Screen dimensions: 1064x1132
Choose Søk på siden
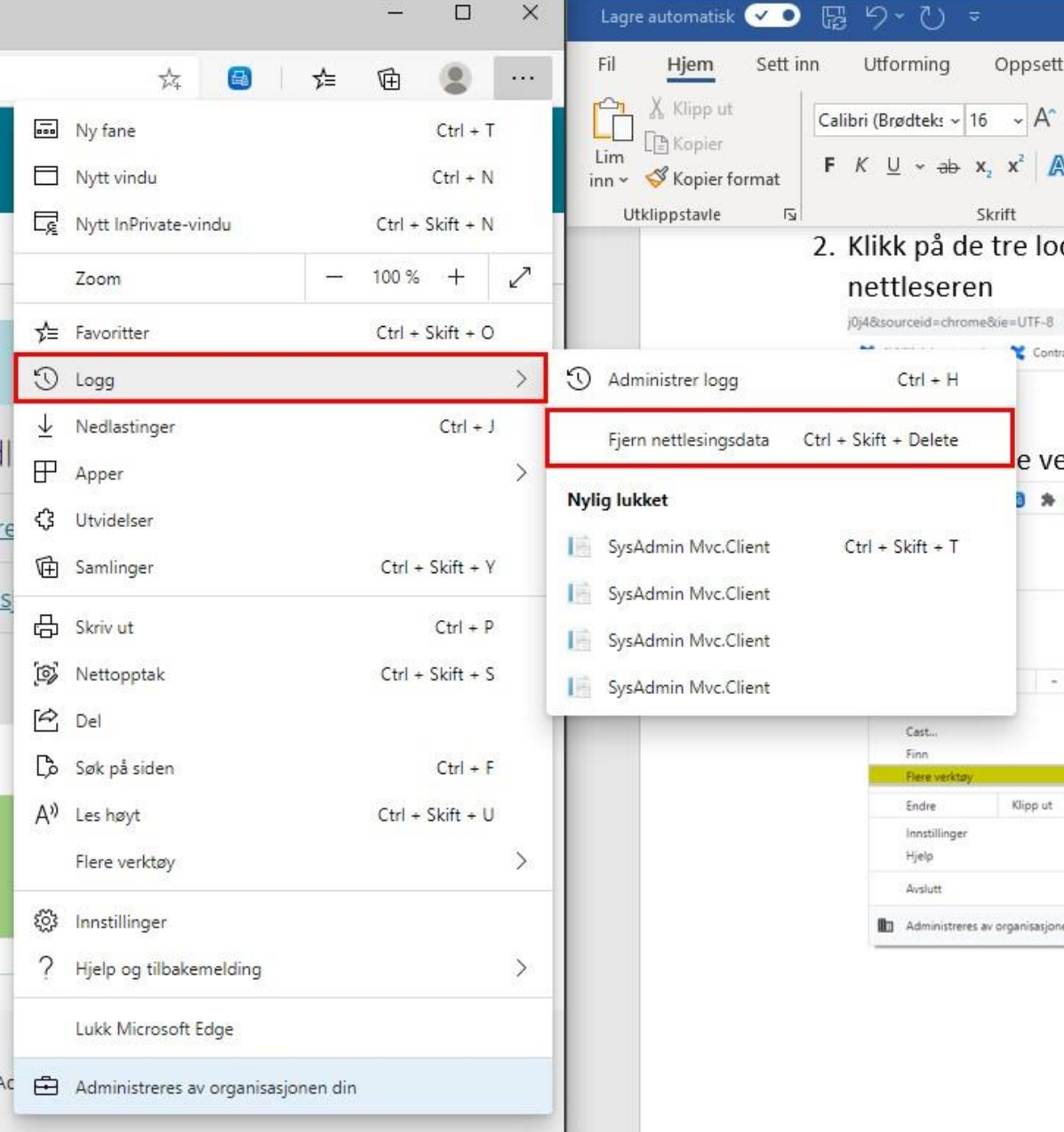pyautogui.click(x=283, y=768)
